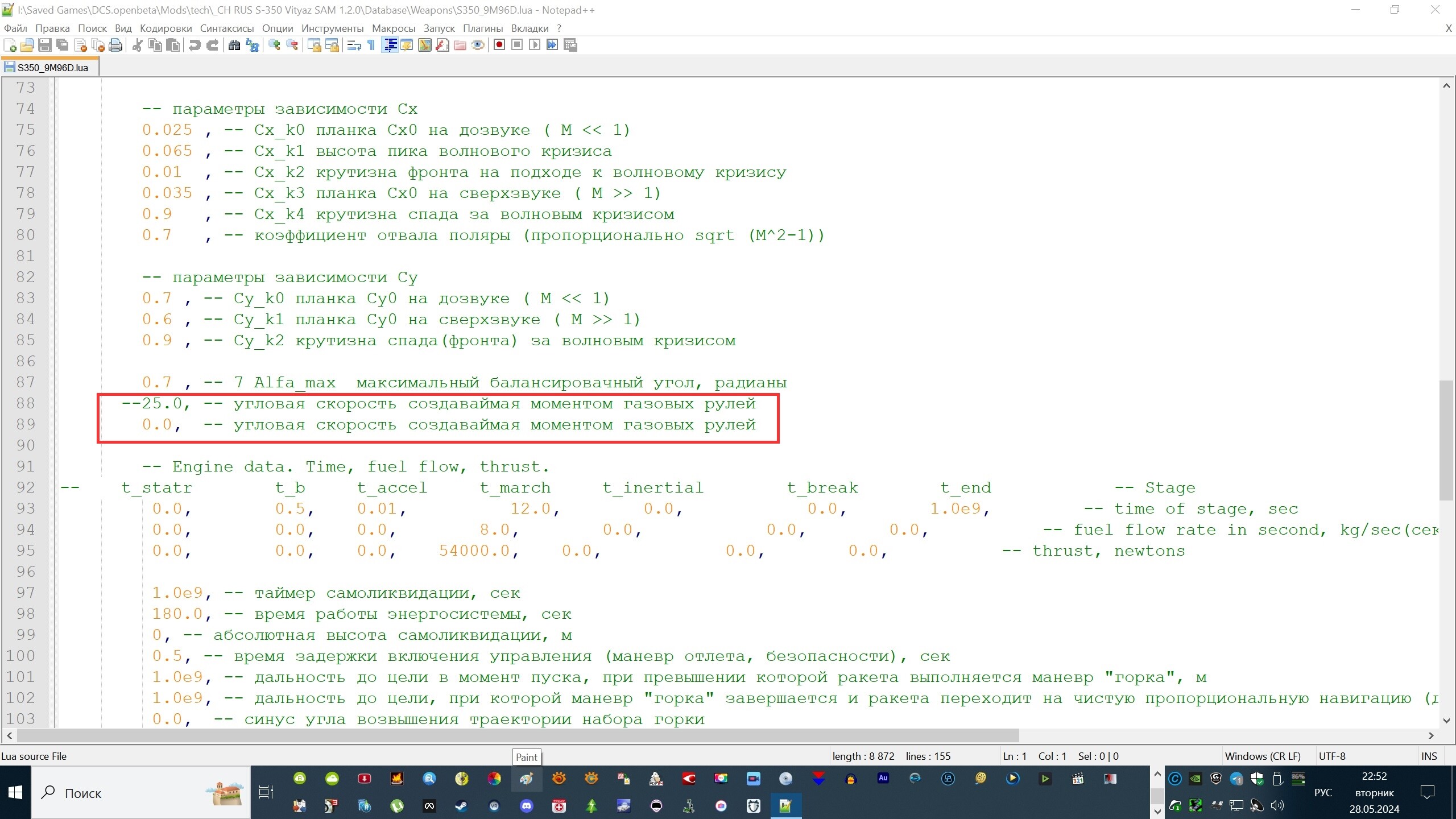Click the Lua source File status field
The width and height of the screenshot is (1456, 819).
pyautogui.click(x=34, y=756)
